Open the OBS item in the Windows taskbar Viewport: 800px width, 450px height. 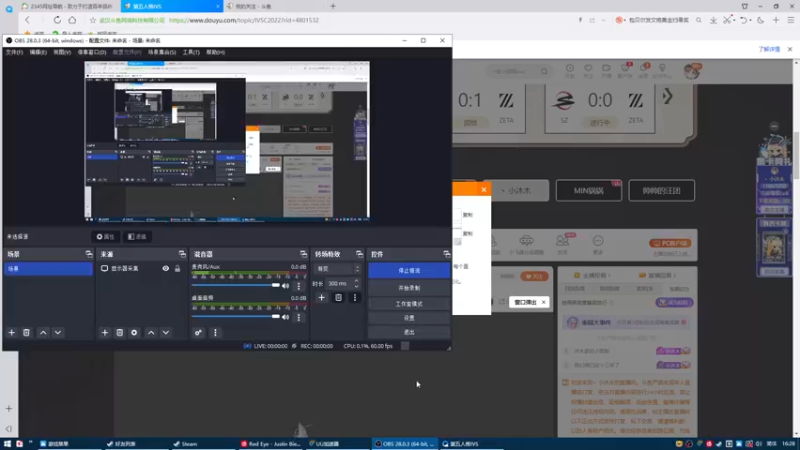pos(405,444)
